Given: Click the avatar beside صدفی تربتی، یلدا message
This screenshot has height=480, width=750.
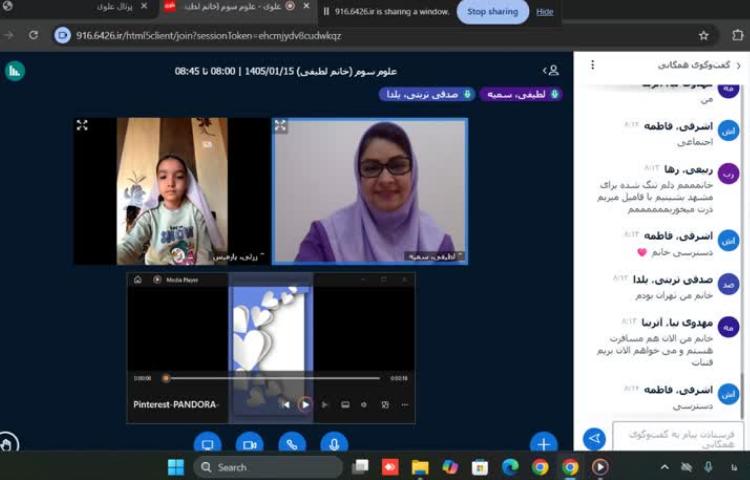Looking at the screenshot, I should click(728, 284).
